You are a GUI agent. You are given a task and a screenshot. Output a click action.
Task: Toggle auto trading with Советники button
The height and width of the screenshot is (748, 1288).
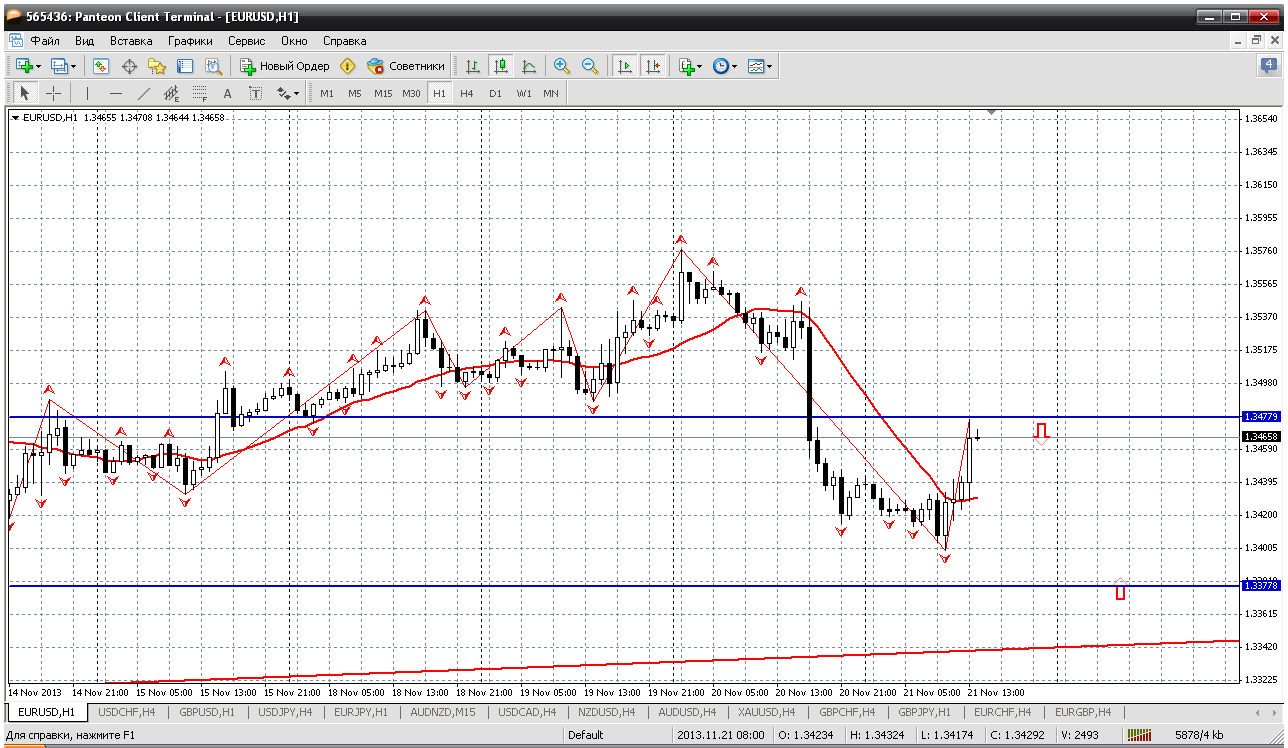[x=406, y=66]
